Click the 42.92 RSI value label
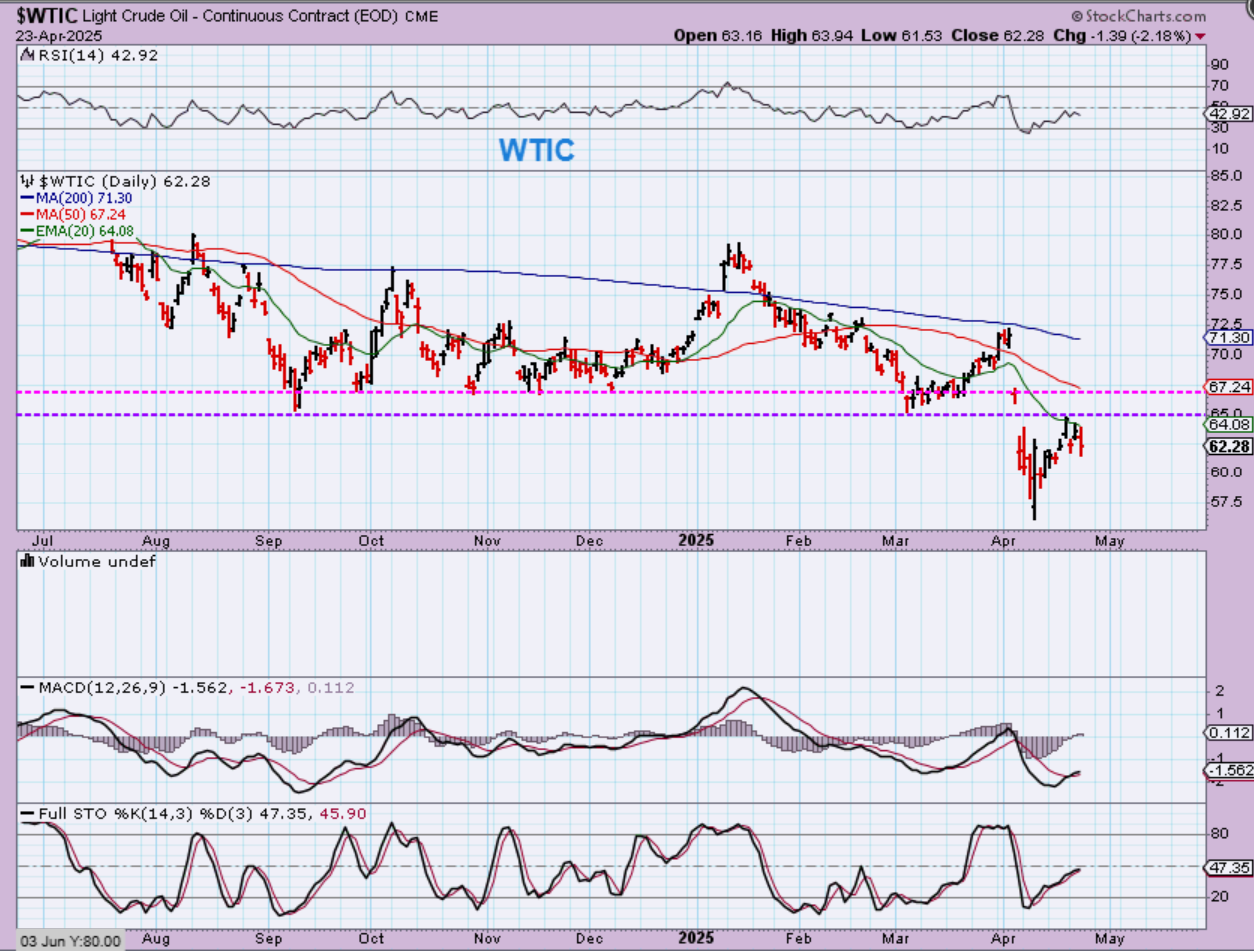 coord(1225,114)
